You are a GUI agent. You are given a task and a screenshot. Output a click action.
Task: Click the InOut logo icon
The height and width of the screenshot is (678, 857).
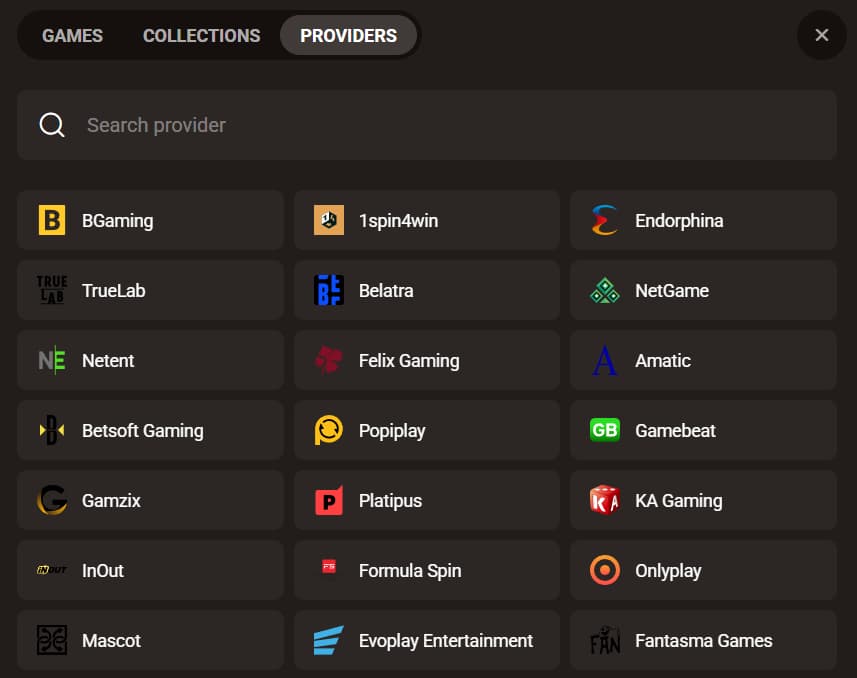click(52, 570)
